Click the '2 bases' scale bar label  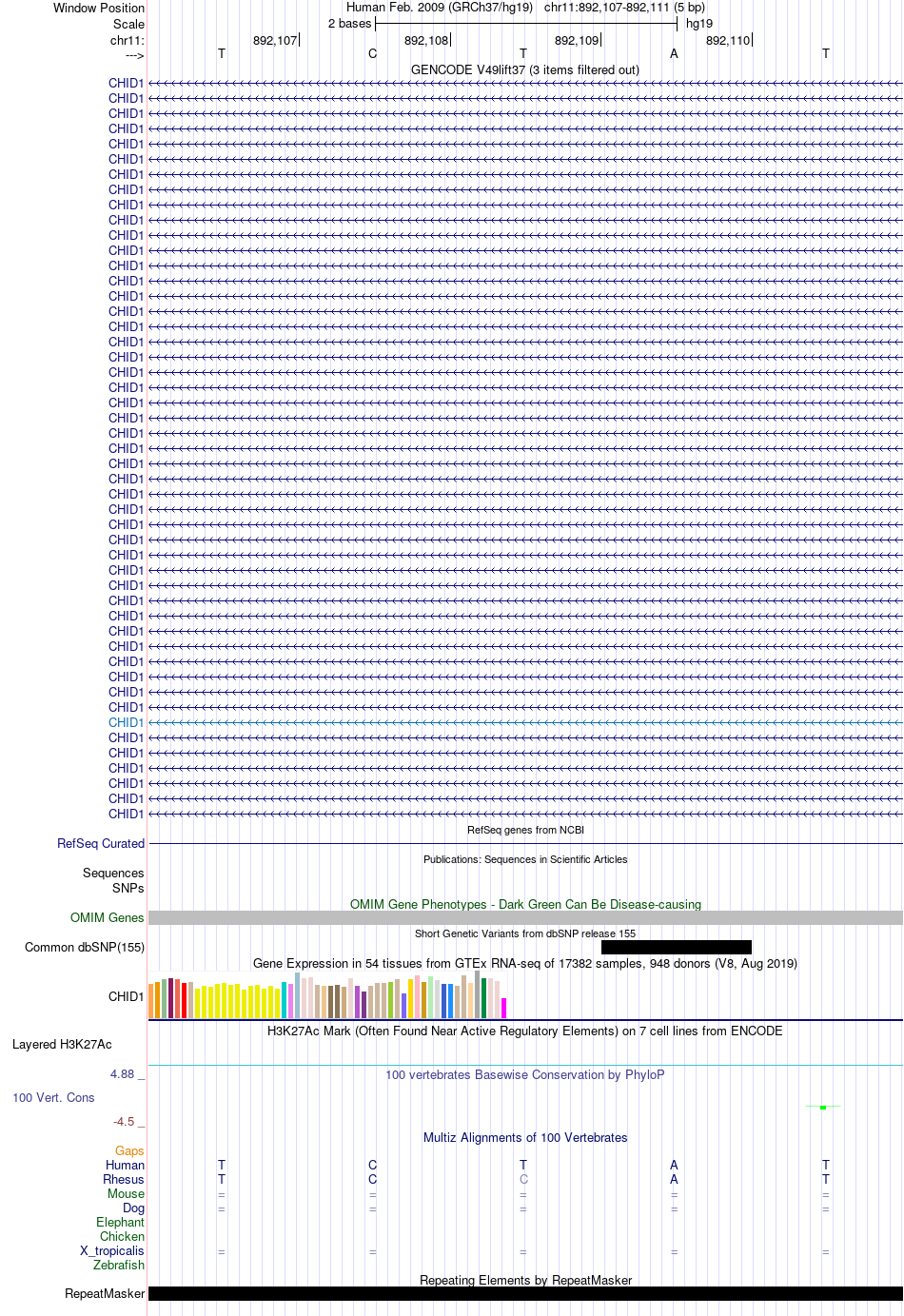pyautogui.click(x=349, y=23)
